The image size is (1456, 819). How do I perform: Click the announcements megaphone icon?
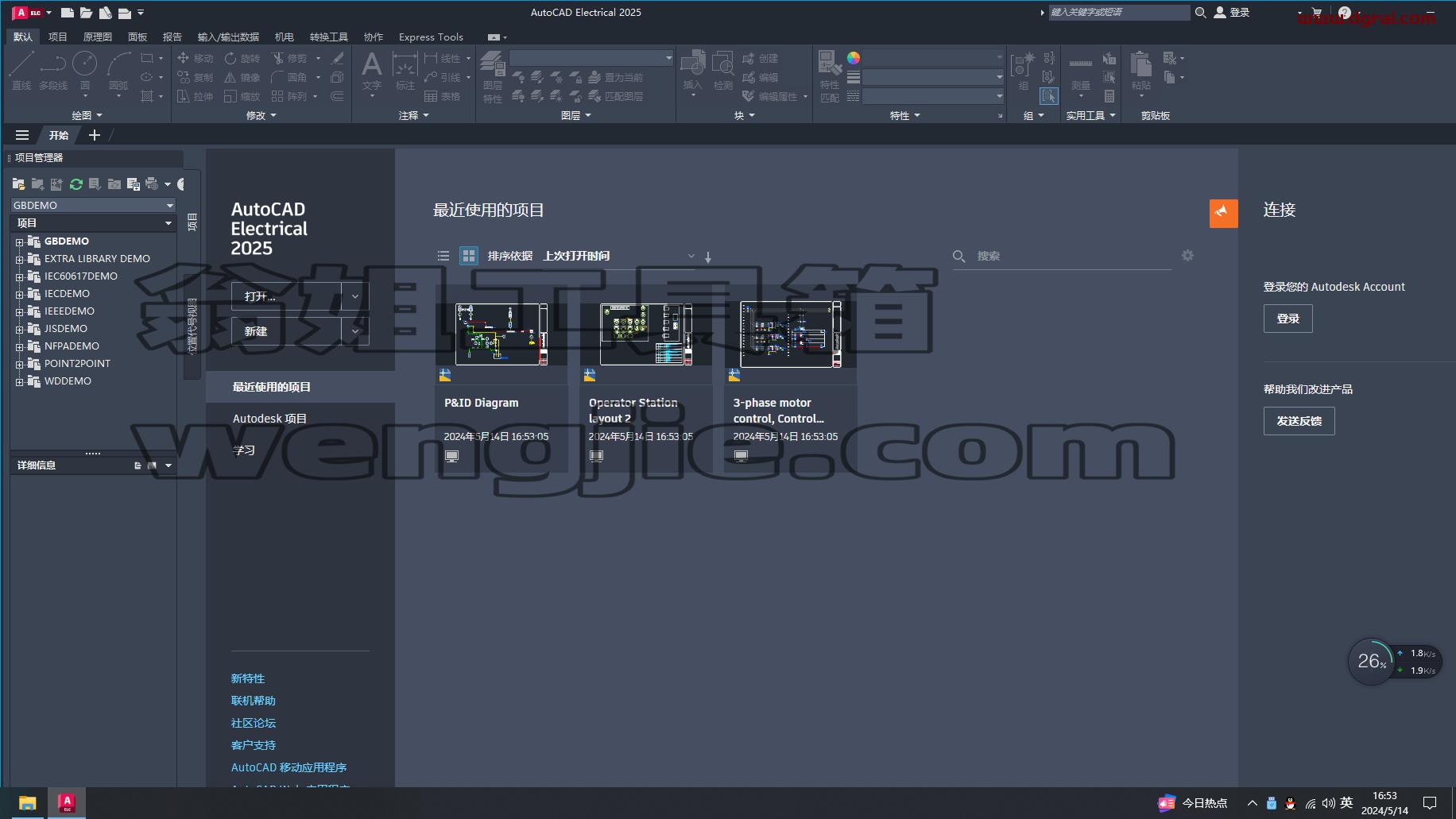click(1223, 213)
